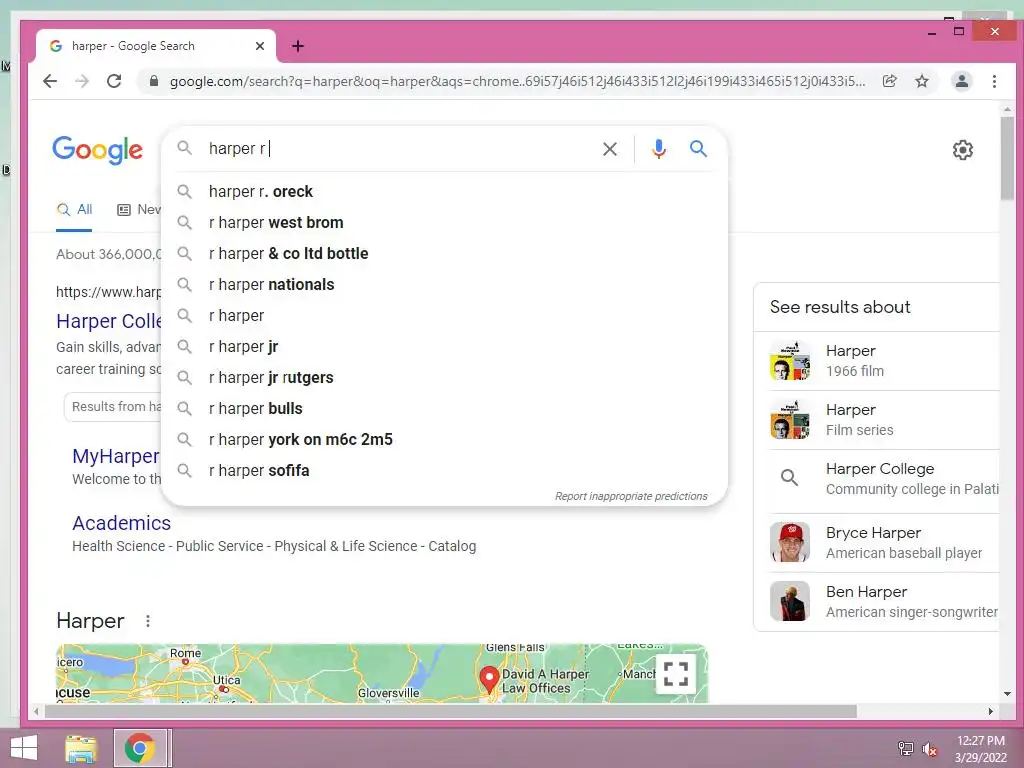
Task: Click the Chrome taskbar icon
Action: pyautogui.click(x=139, y=748)
